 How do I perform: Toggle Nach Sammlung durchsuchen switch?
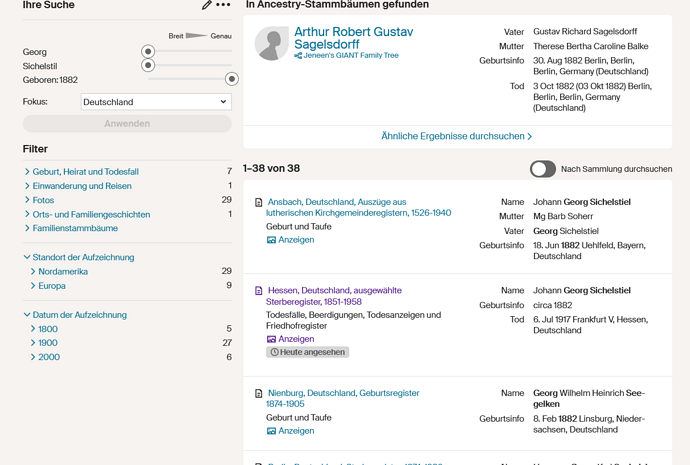[543, 169]
